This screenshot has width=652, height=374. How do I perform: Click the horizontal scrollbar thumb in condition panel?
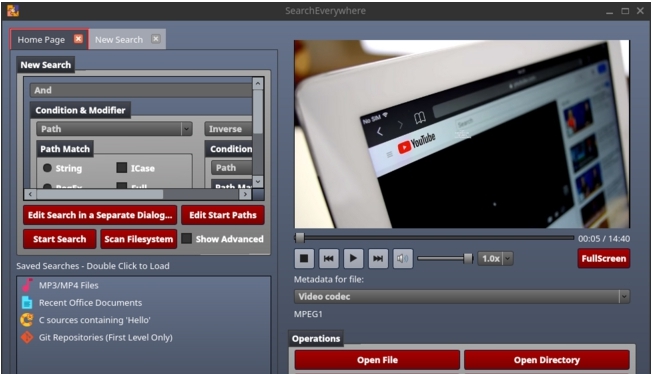100,194
